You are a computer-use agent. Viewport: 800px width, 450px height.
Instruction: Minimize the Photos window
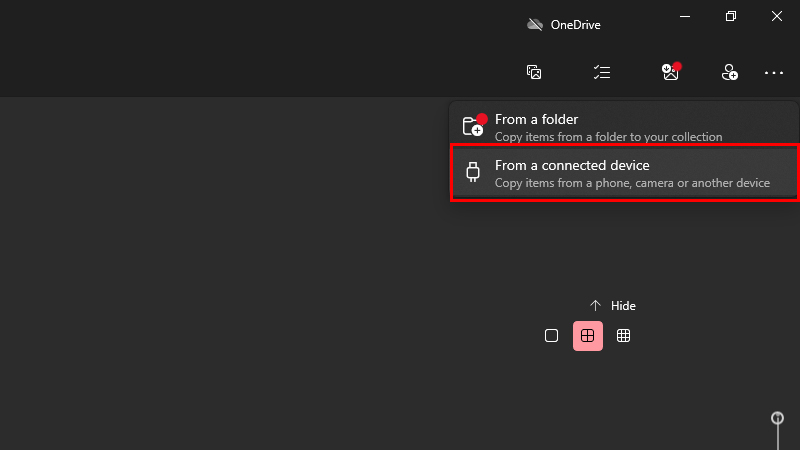click(685, 16)
